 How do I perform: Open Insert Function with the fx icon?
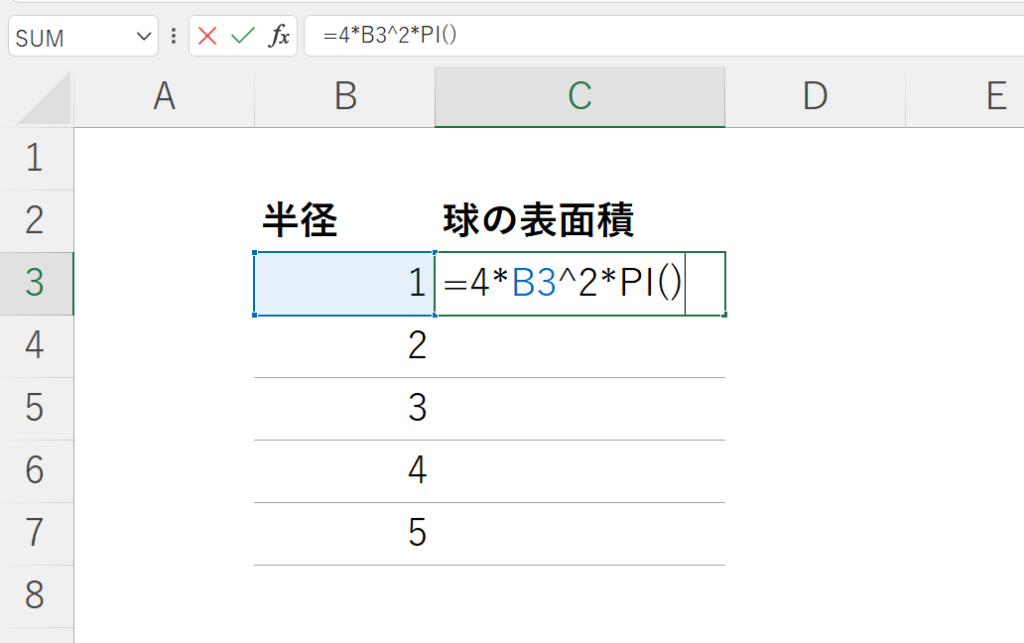pyautogui.click(x=279, y=36)
